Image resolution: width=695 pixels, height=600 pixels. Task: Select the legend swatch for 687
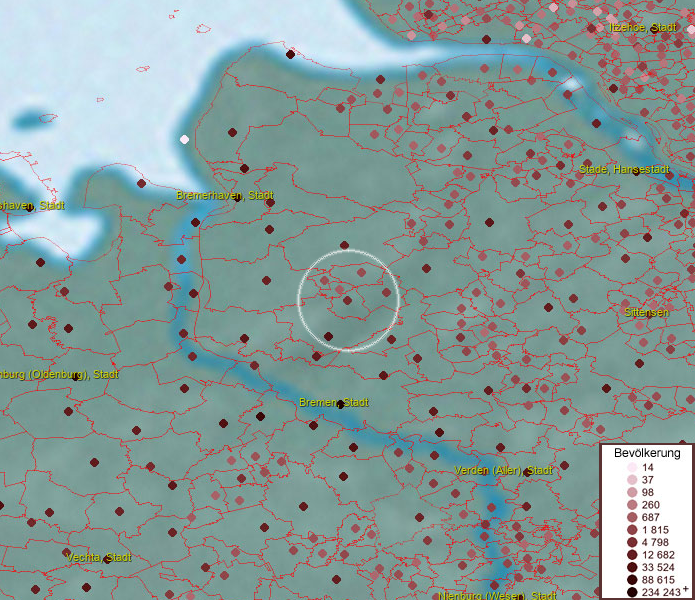point(632,517)
